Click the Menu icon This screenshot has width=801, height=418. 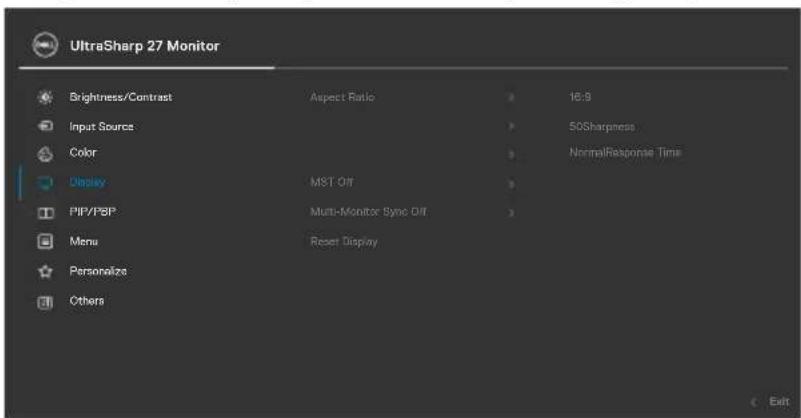pyautogui.click(x=45, y=241)
